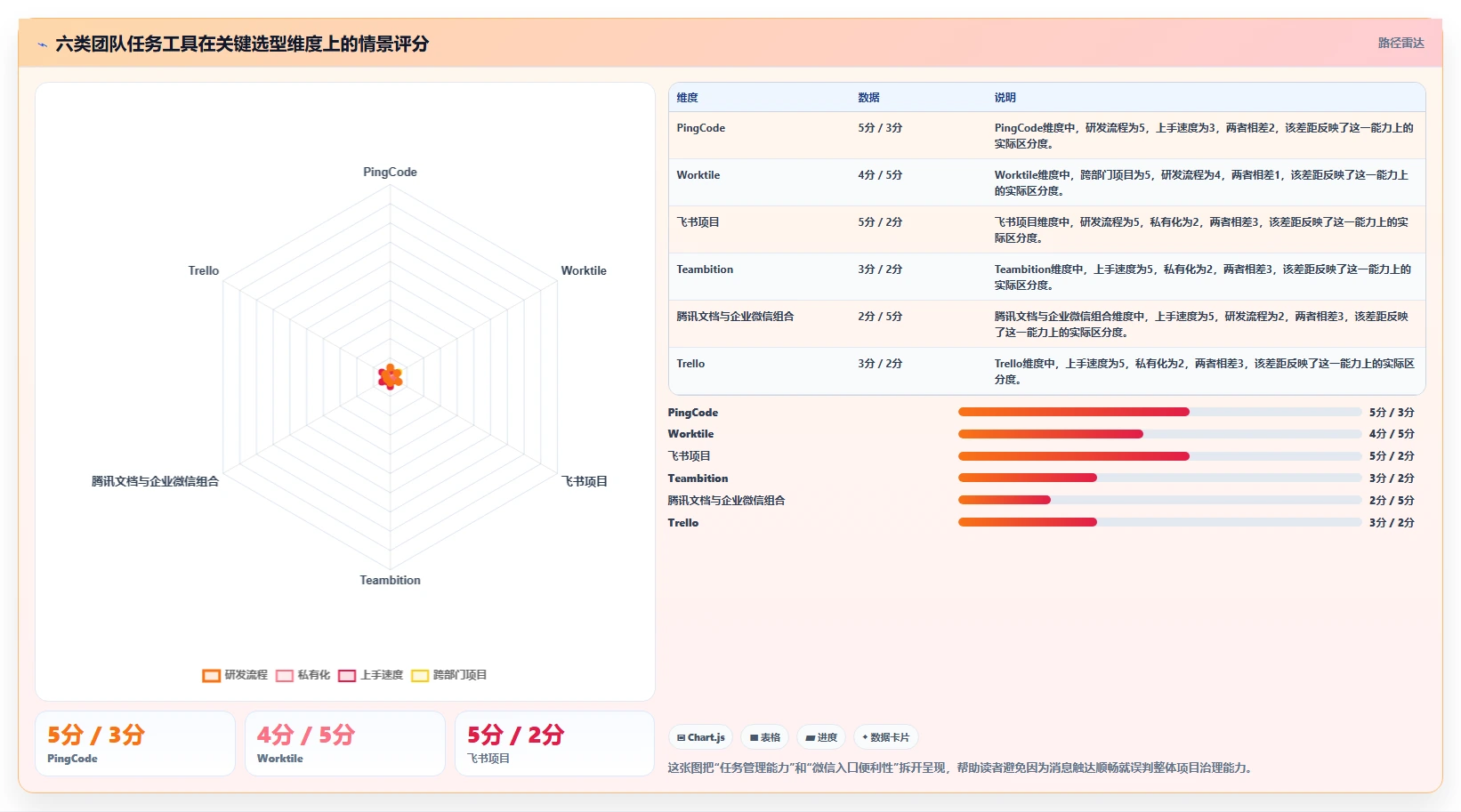Viewport: 1461px width, 812px height.
Task: Click the 飞书项目 axis label on radar
Action: pyautogui.click(x=585, y=481)
